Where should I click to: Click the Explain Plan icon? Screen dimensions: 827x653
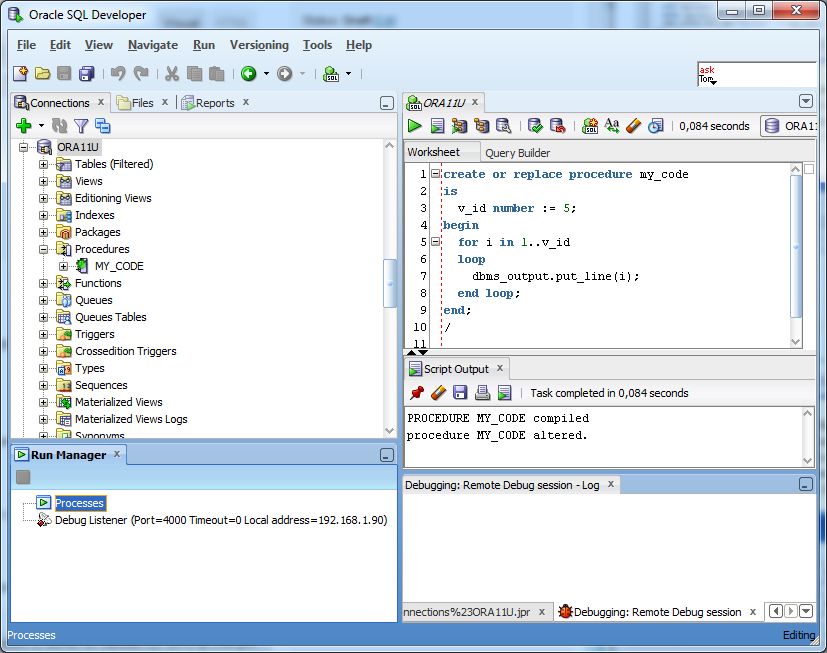(x=482, y=126)
